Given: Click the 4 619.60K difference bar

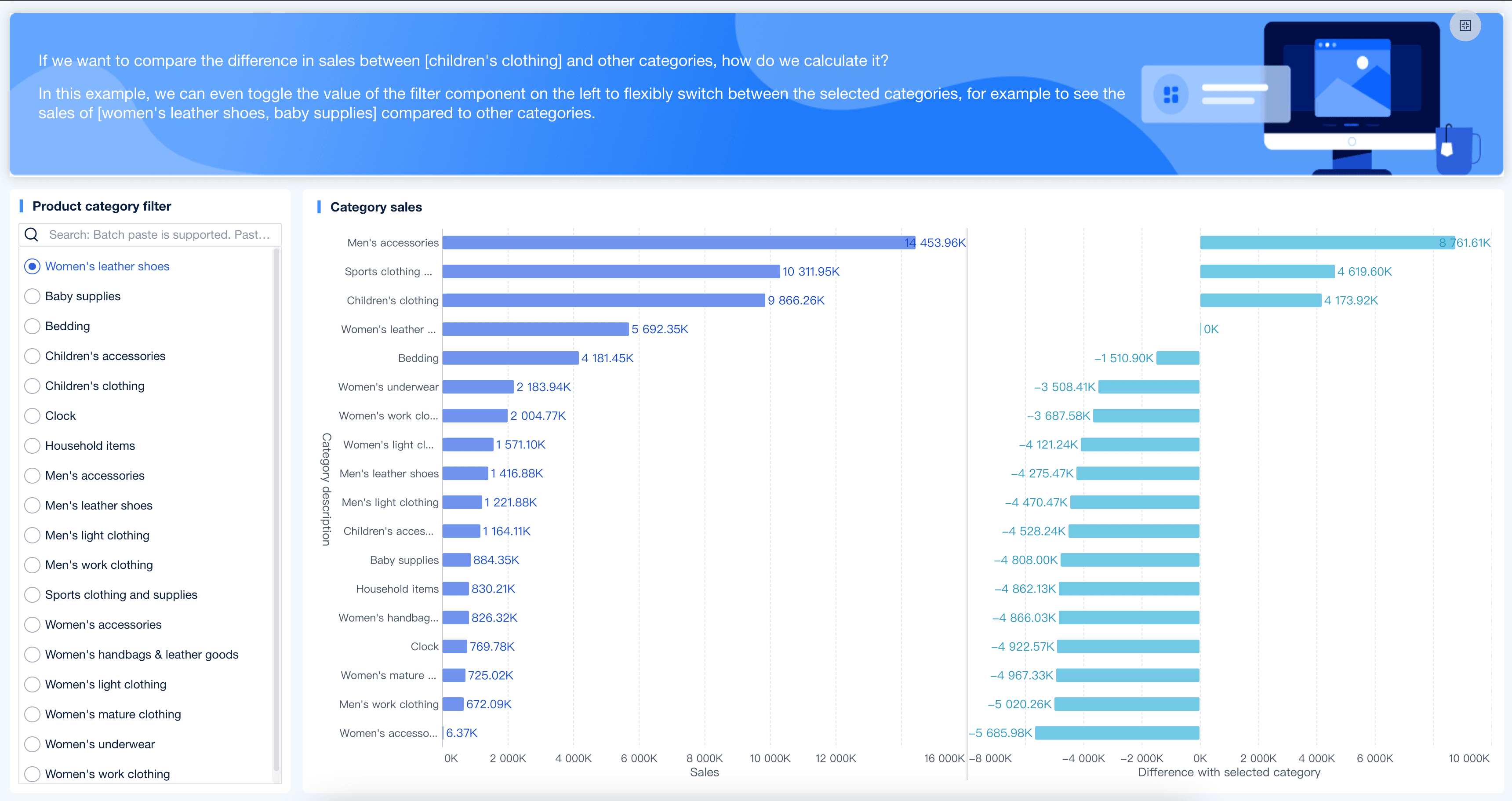Looking at the screenshot, I should pos(1267,271).
